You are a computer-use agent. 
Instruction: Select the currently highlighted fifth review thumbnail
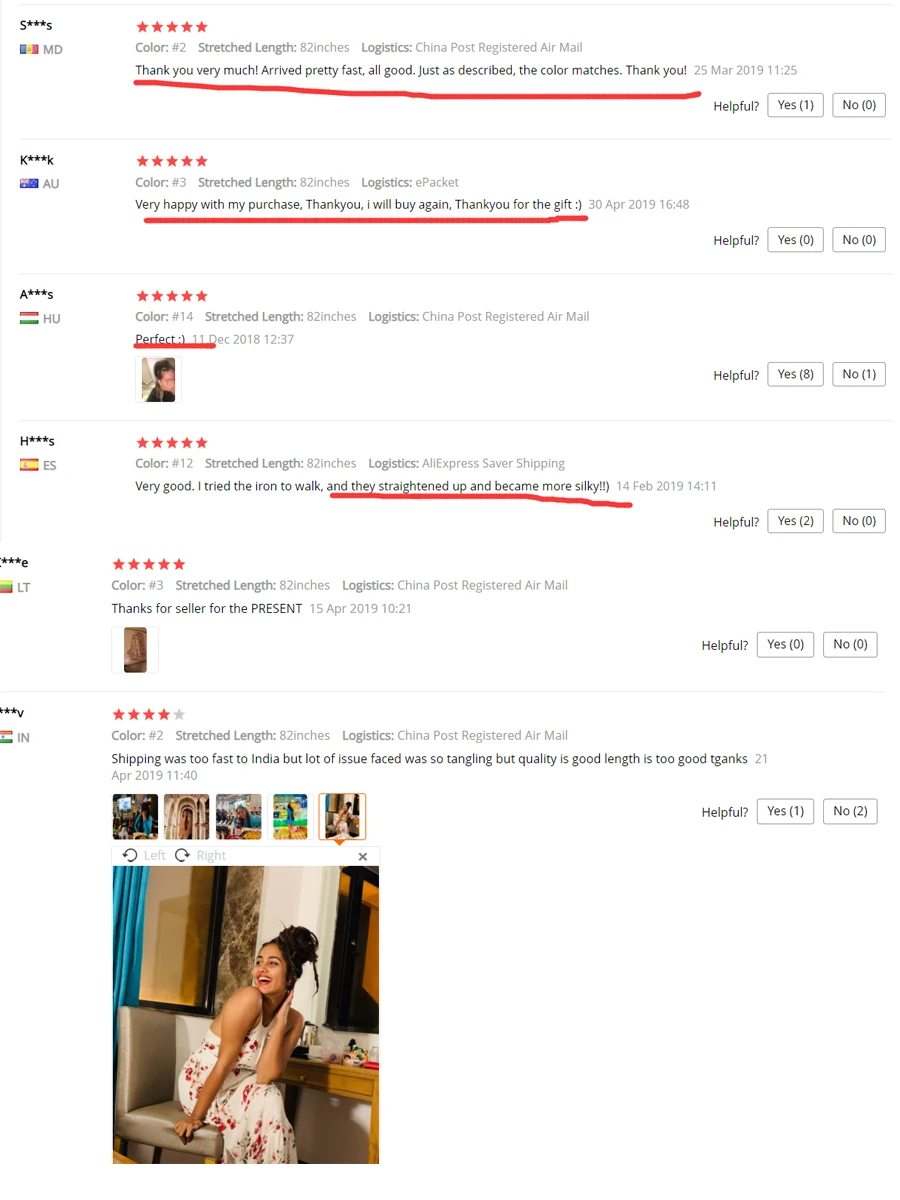(342, 817)
